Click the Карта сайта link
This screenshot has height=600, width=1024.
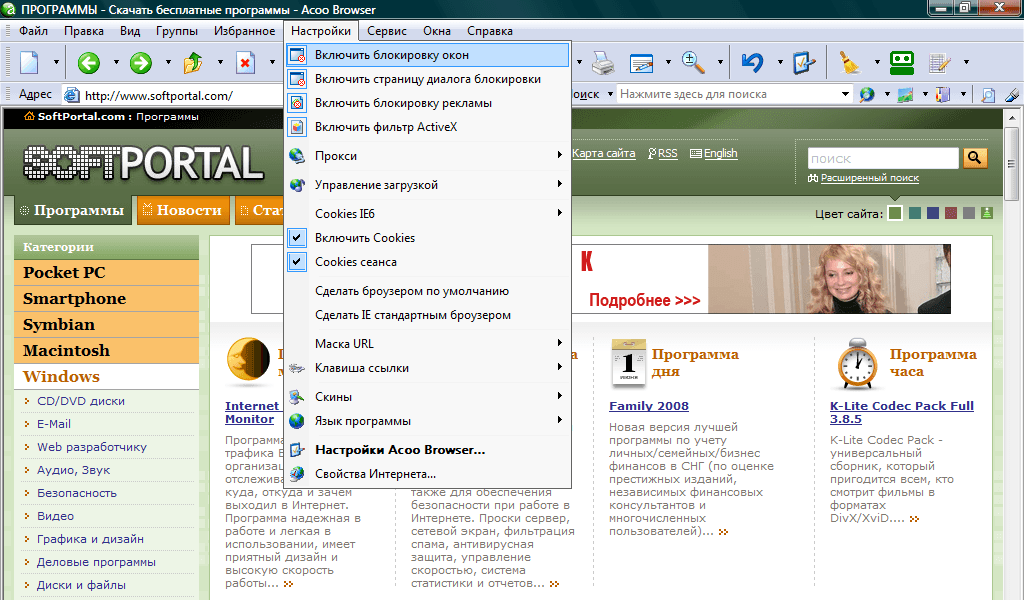click(603, 153)
